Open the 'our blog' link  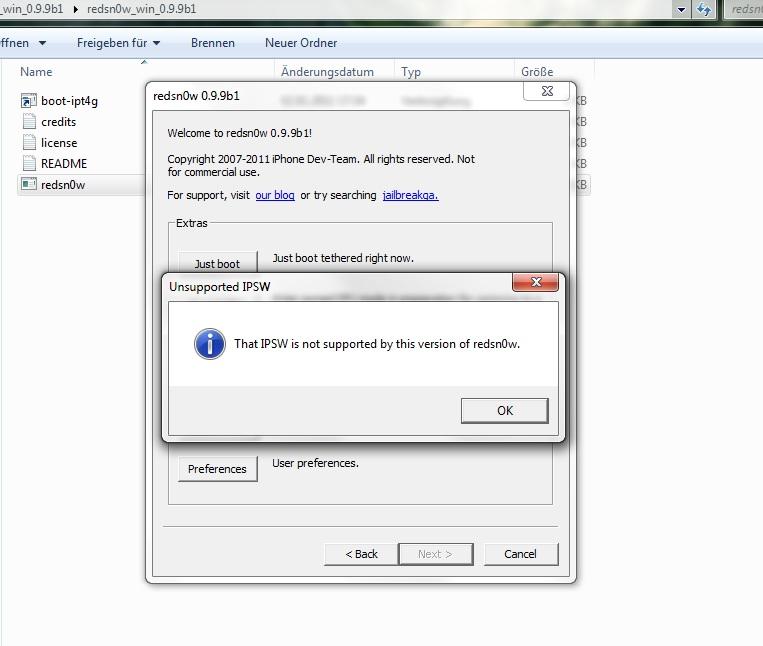[x=275, y=195]
